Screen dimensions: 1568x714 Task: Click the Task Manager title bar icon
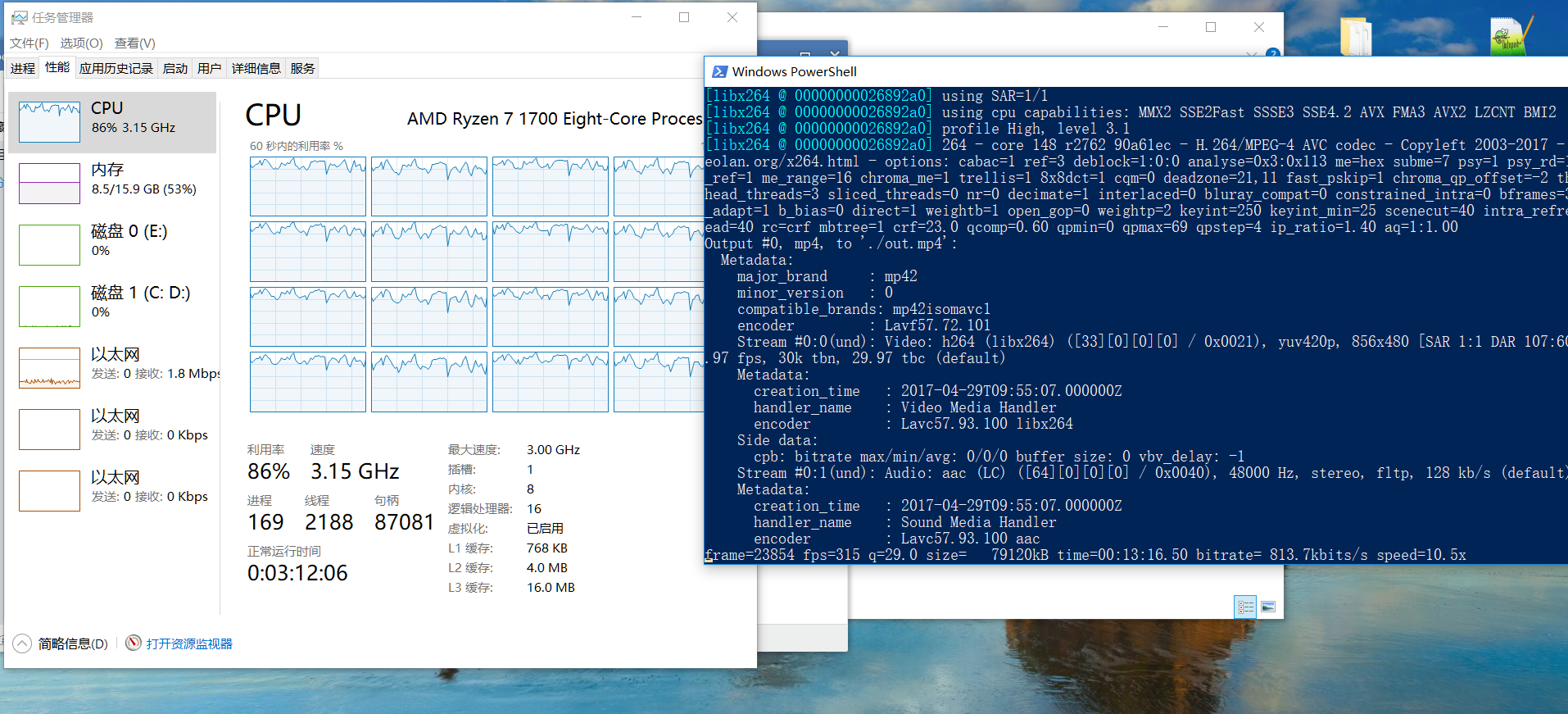[19, 17]
